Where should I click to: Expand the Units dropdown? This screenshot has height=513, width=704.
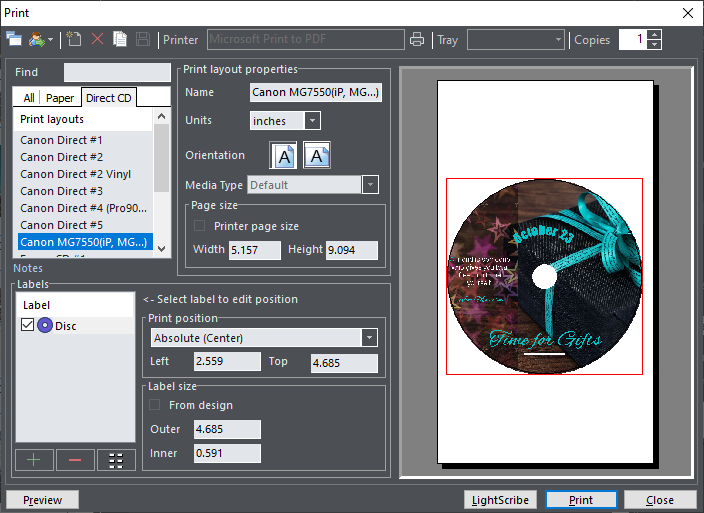pos(312,121)
